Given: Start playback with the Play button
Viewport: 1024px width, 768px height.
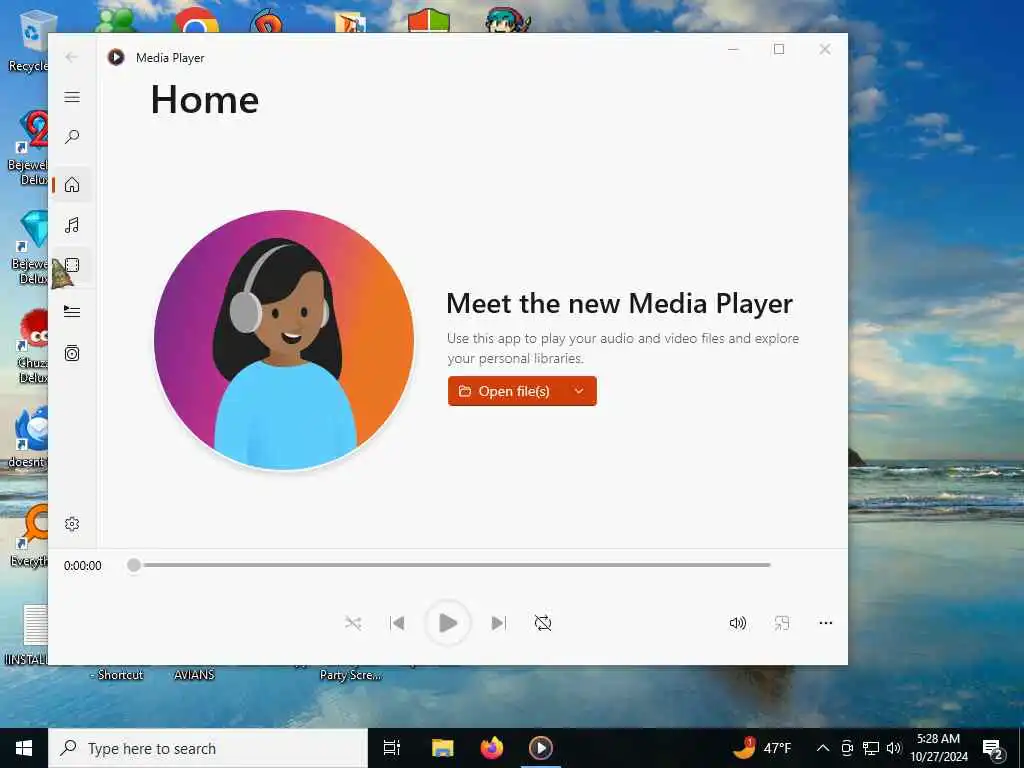Looking at the screenshot, I should tap(448, 623).
